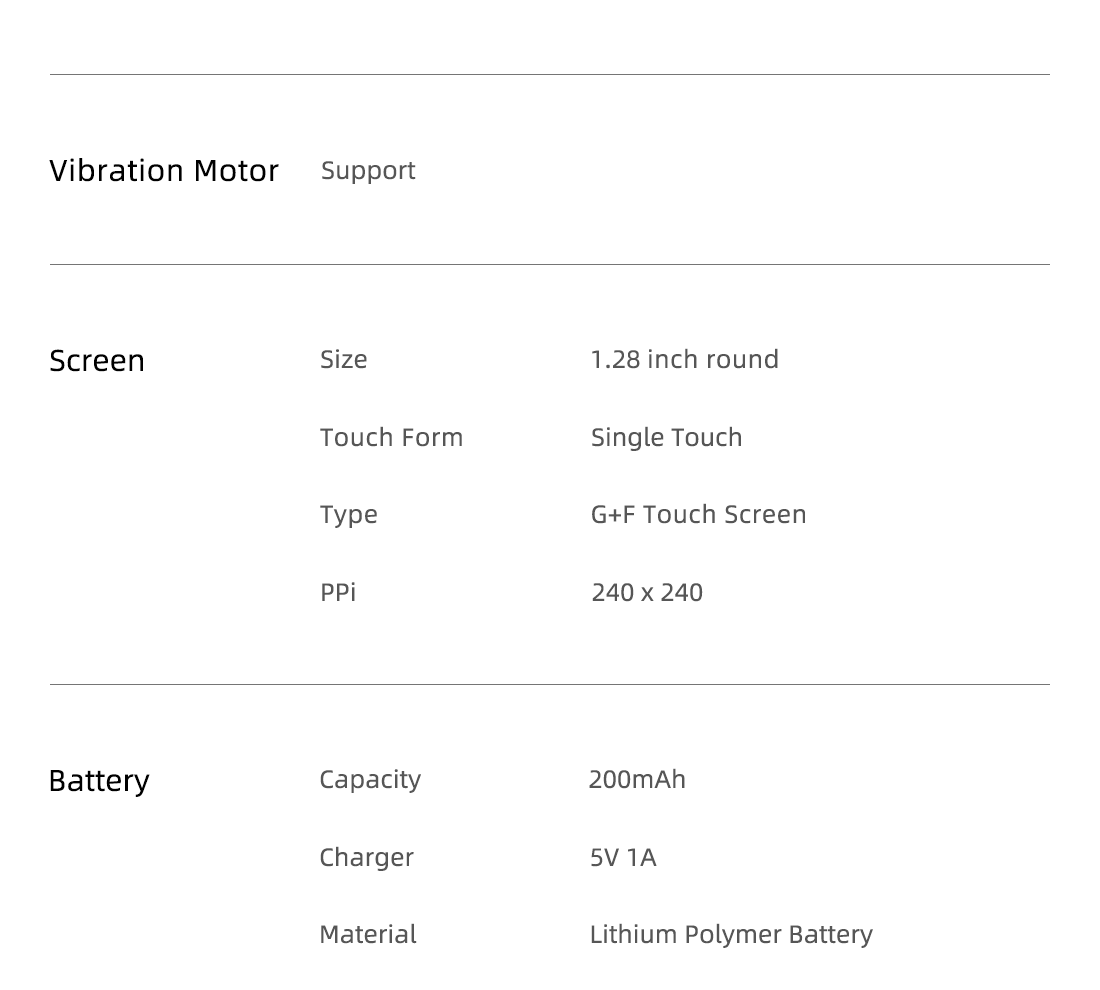This screenshot has width=1100, height=990.
Task: Select the Single Touch value
Action: [666, 439]
